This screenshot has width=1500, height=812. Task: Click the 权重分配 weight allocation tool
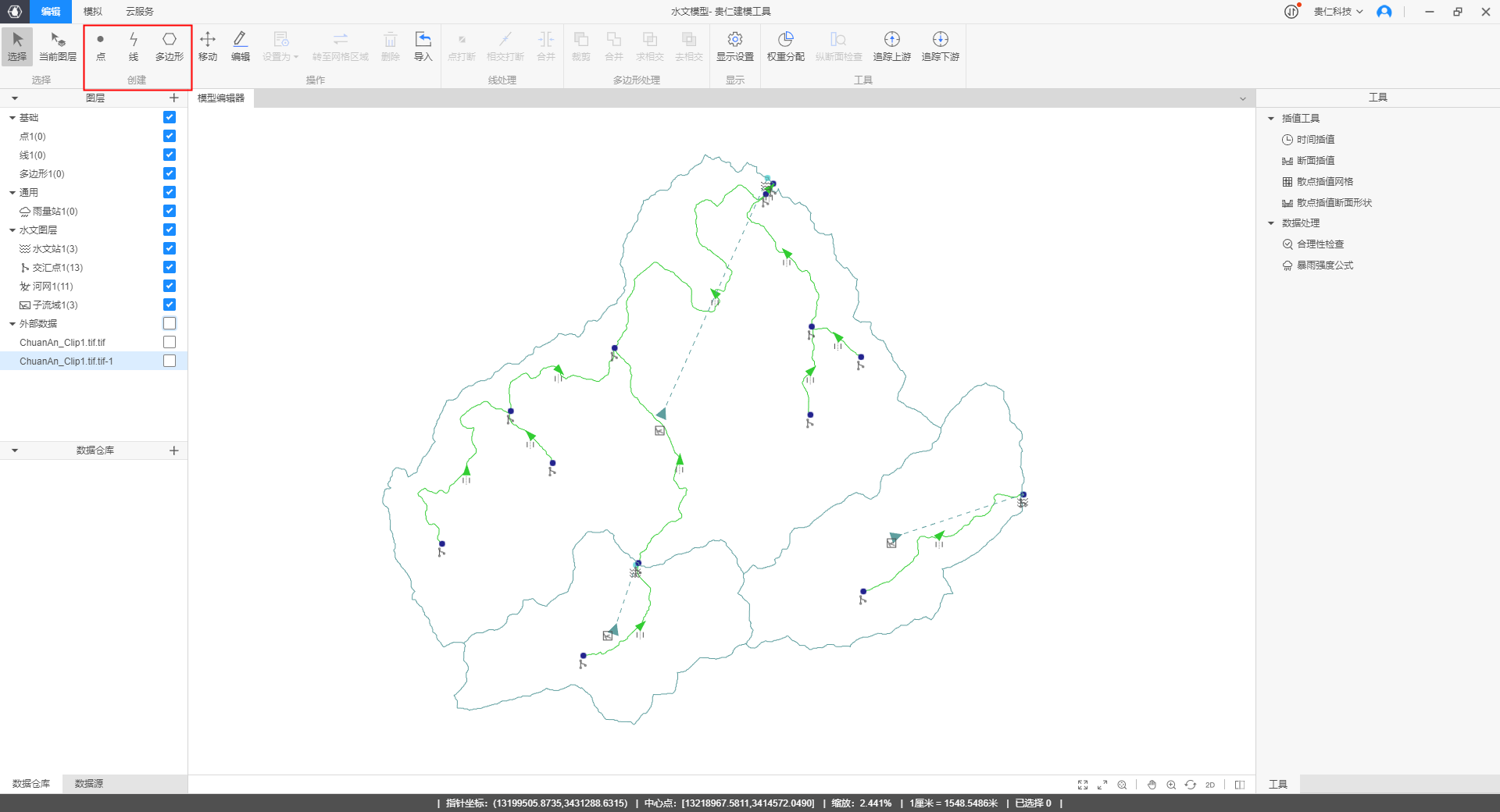tap(785, 46)
